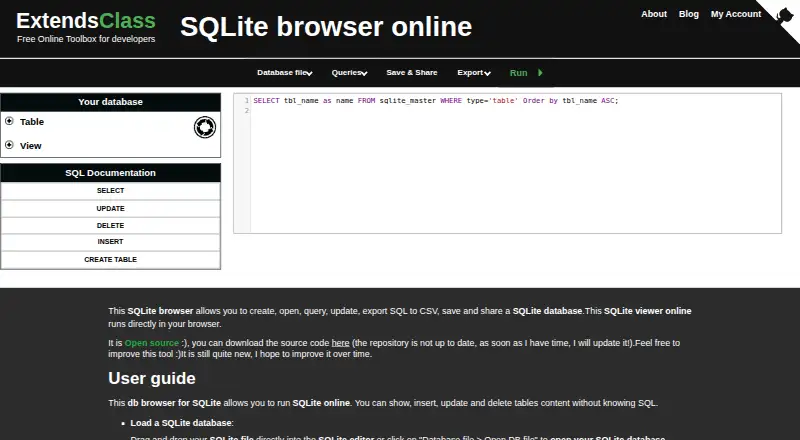800x440 pixels.
Task: Open the Export dropdown menu
Action: pyautogui.click(x=474, y=72)
